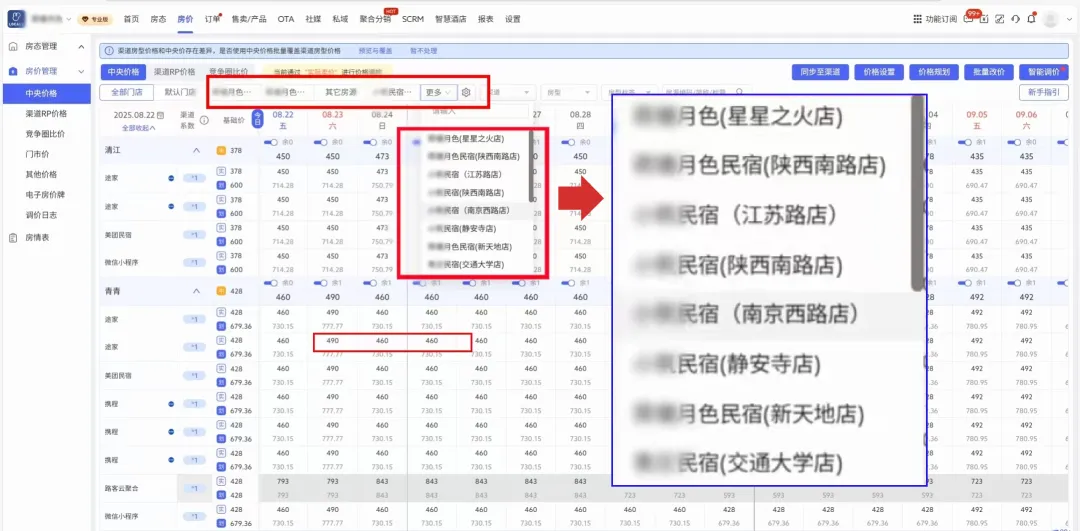Open 房态 in top menu
Viewport: 1080px width, 531px height.
coord(158,19)
